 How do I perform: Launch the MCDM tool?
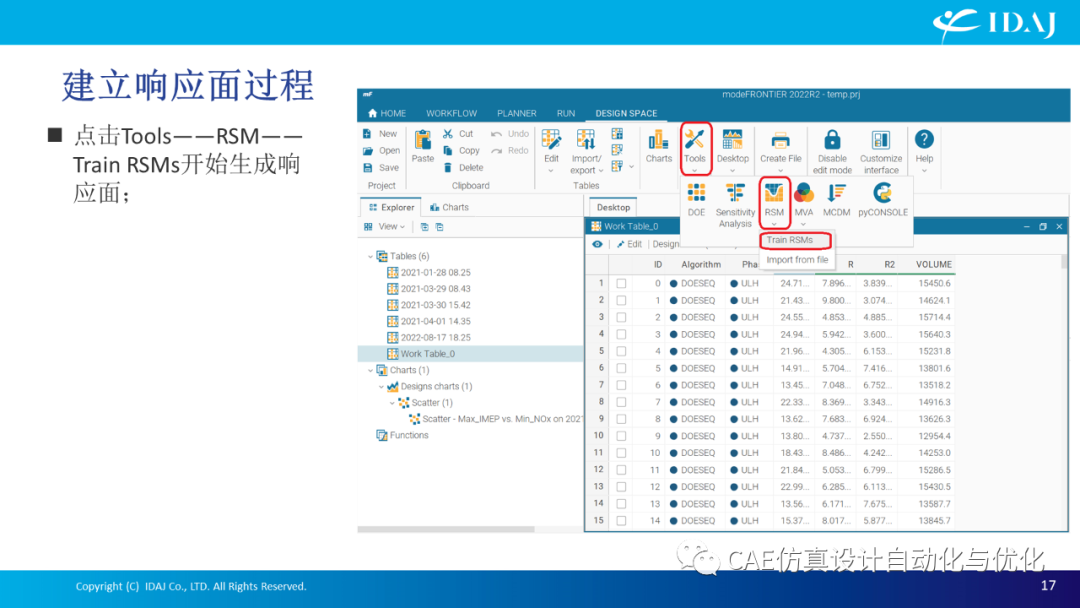tap(836, 200)
